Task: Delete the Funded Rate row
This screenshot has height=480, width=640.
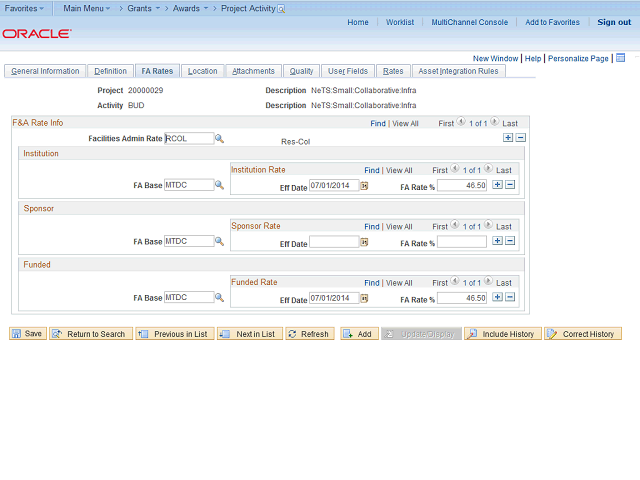Action: pyautogui.click(x=510, y=297)
